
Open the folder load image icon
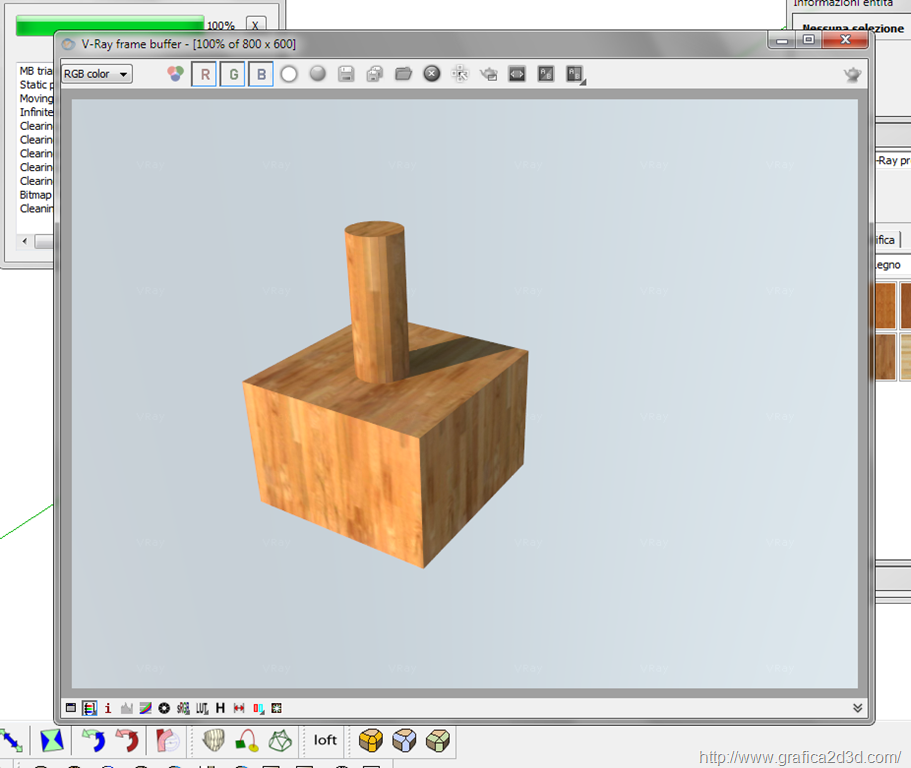coord(404,74)
